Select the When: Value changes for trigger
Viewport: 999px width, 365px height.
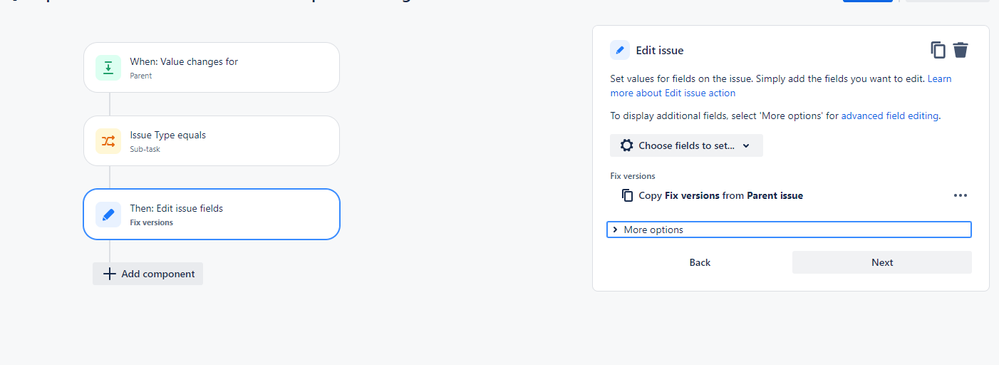tap(212, 68)
